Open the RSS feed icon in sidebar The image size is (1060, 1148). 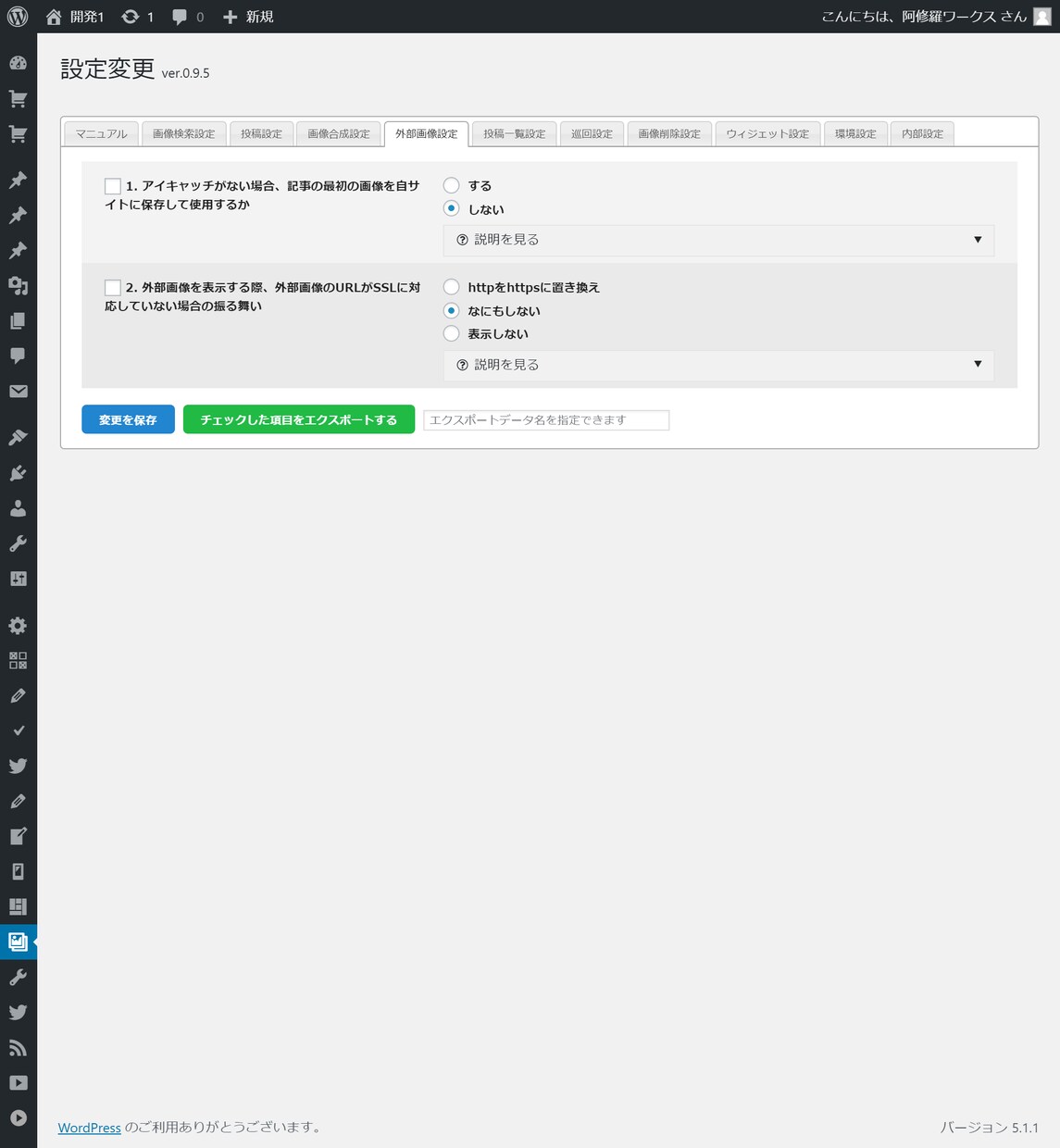pyautogui.click(x=18, y=1048)
